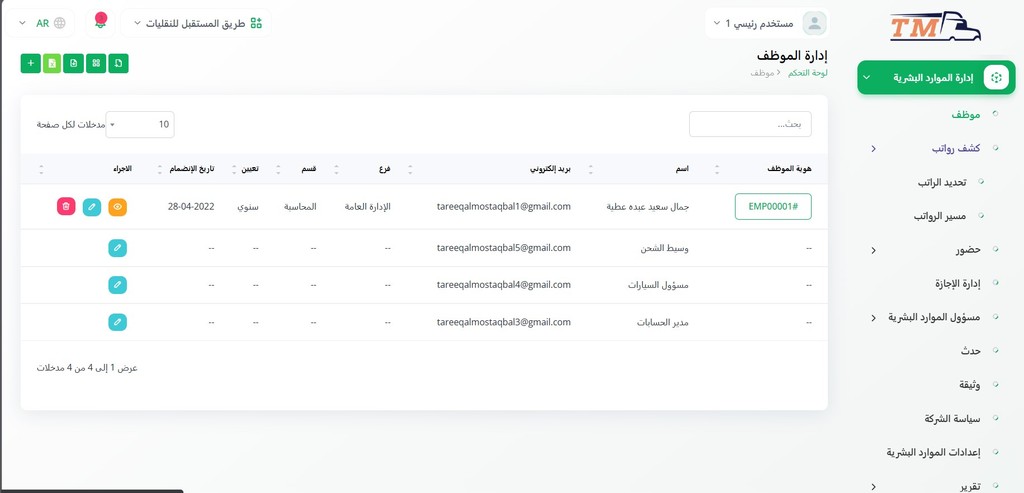Sort table by اسم column header

[x=681, y=169]
